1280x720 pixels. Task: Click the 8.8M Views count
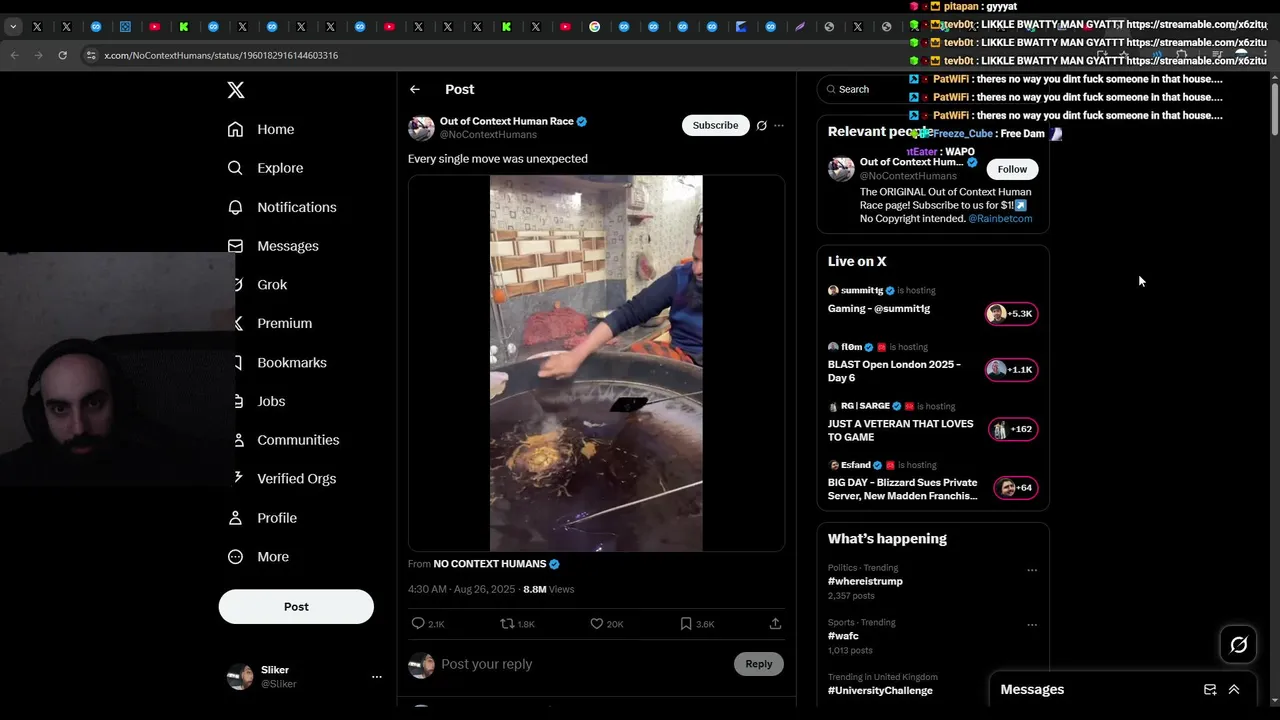coord(548,589)
